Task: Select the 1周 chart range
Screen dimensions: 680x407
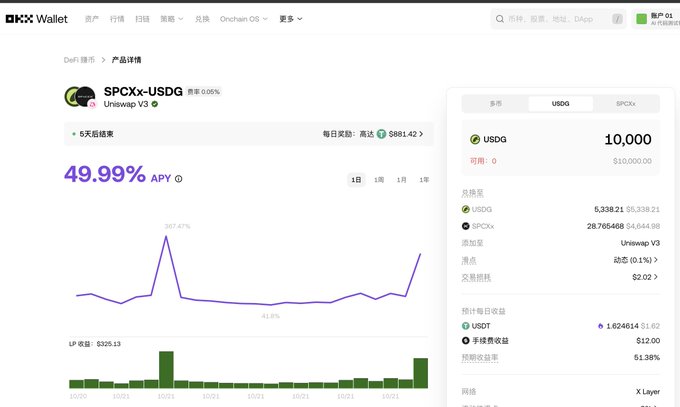Action: (x=379, y=180)
